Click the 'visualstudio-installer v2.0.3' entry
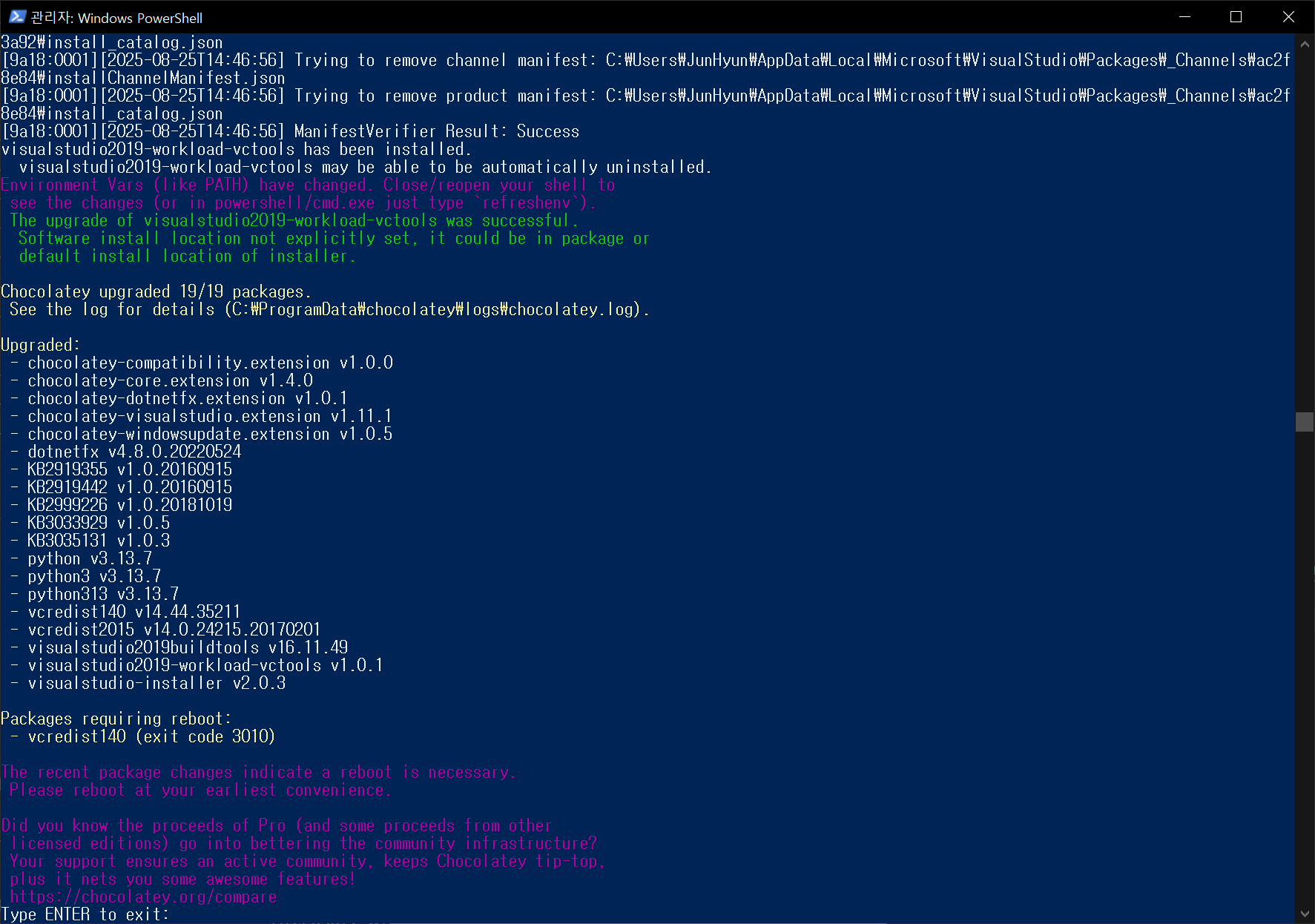Image resolution: width=1315 pixels, height=924 pixels. (x=156, y=683)
